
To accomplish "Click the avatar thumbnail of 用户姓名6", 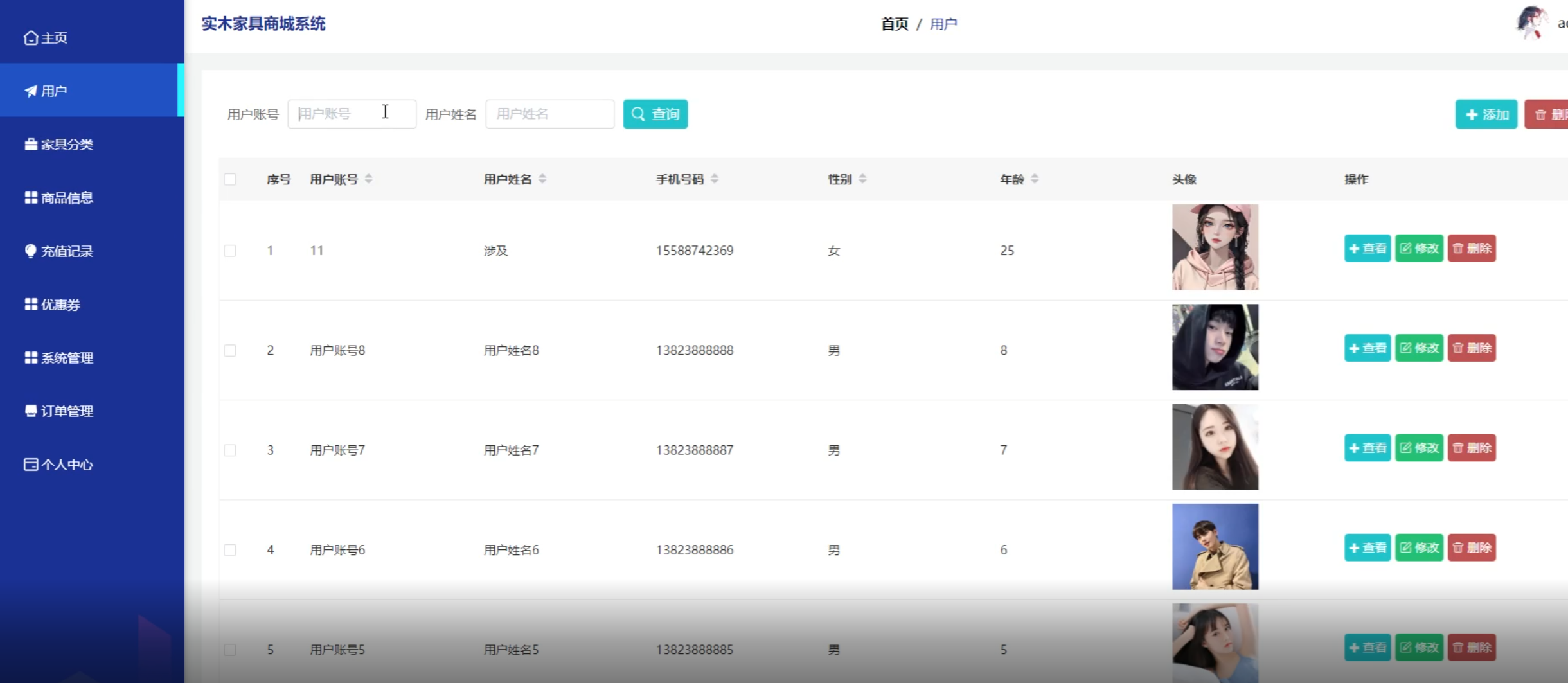I will pyautogui.click(x=1215, y=547).
